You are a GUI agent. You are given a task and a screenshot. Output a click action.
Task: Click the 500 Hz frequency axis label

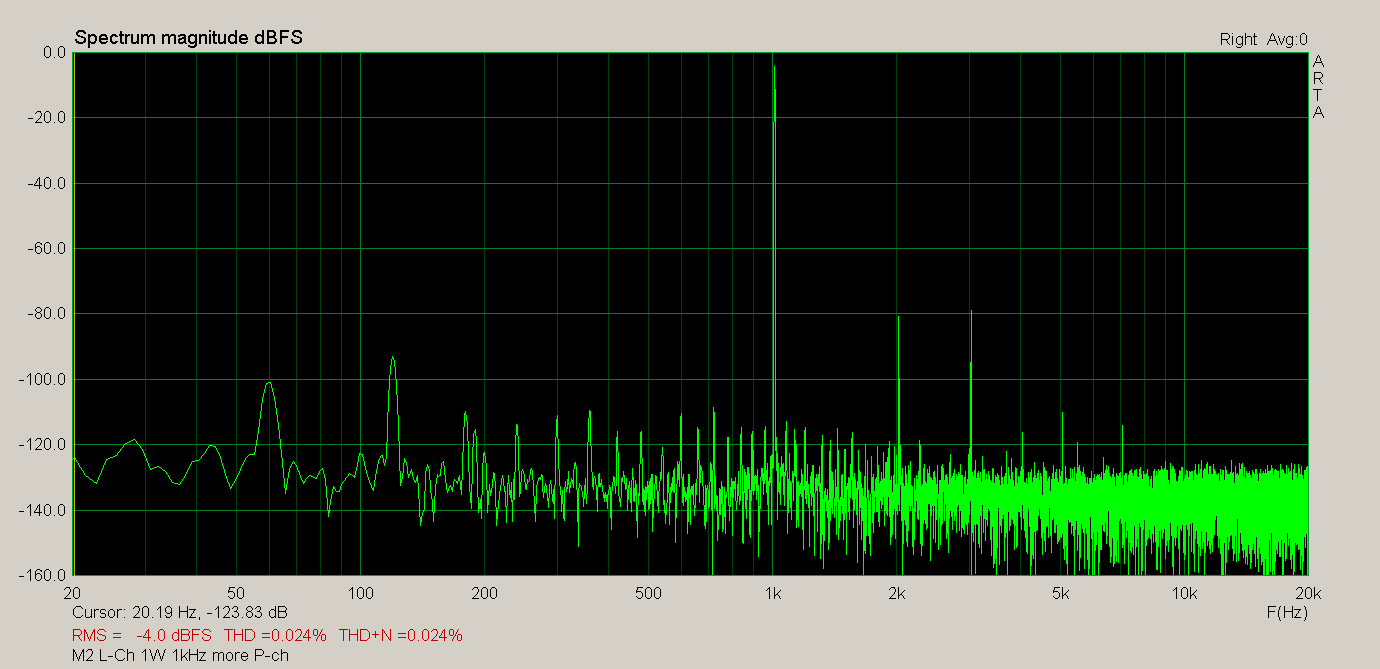[648, 593]
